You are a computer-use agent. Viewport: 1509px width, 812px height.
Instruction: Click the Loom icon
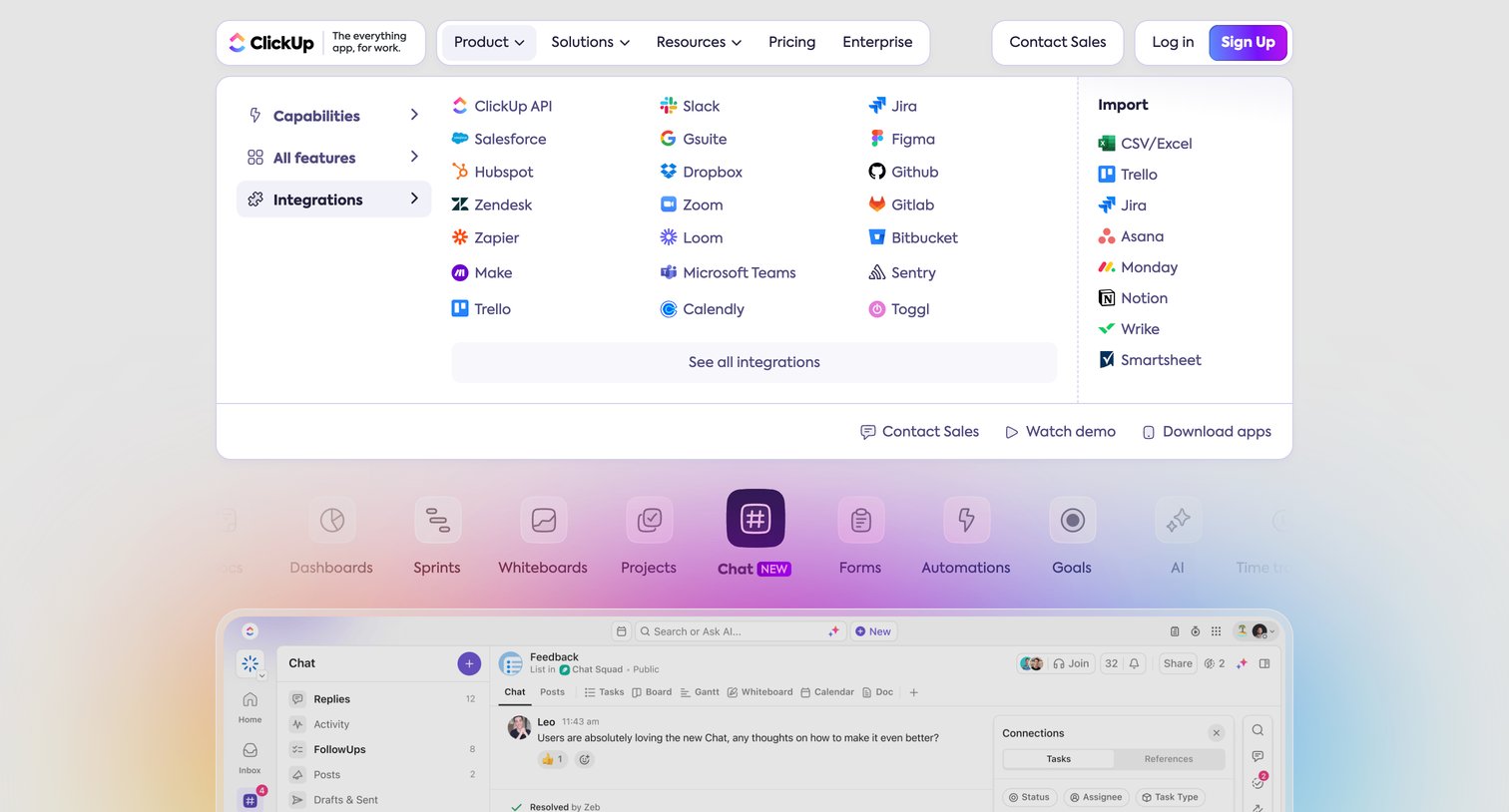pos(669,237)
